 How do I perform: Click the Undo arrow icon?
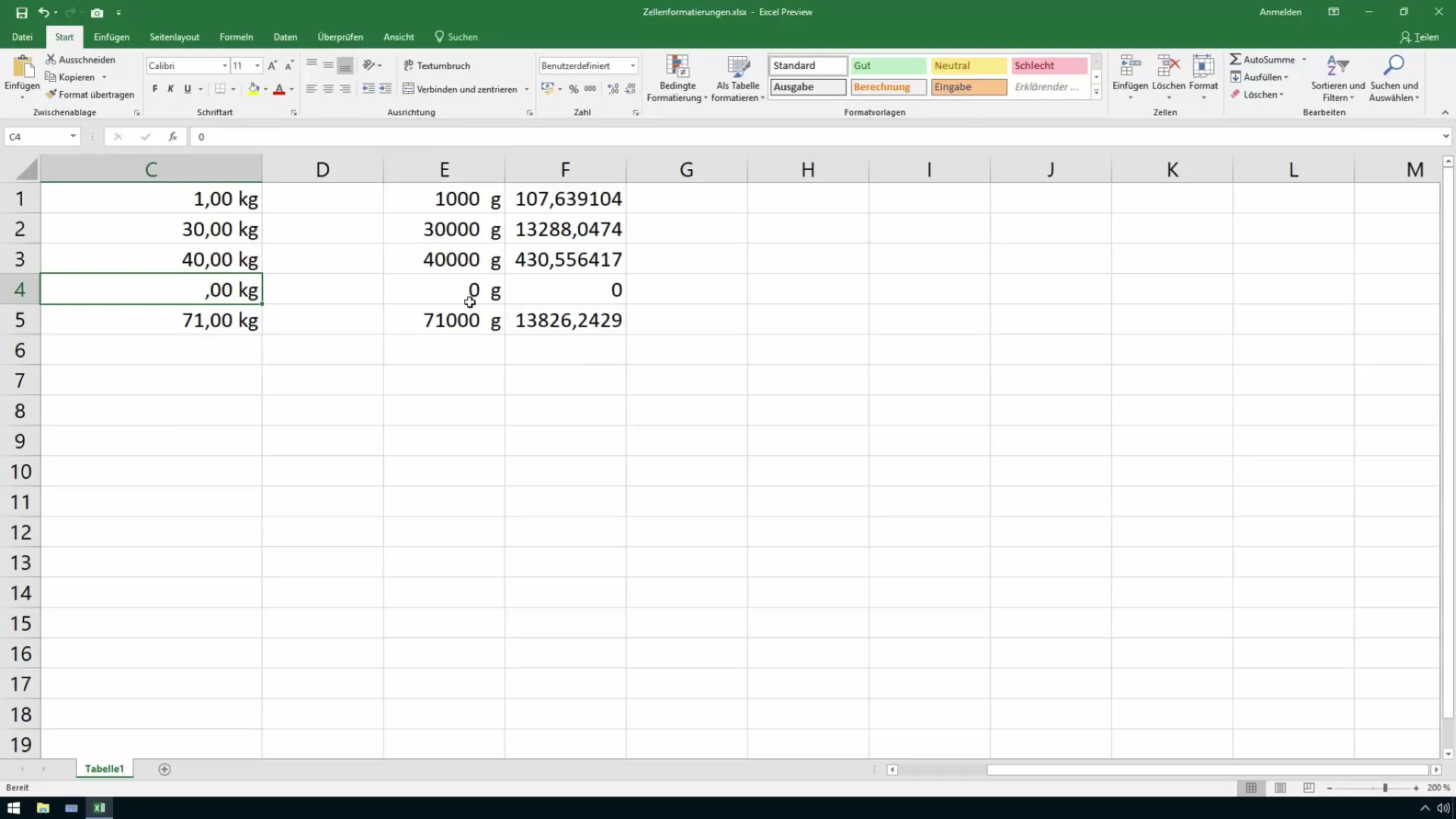click(43, 12)
